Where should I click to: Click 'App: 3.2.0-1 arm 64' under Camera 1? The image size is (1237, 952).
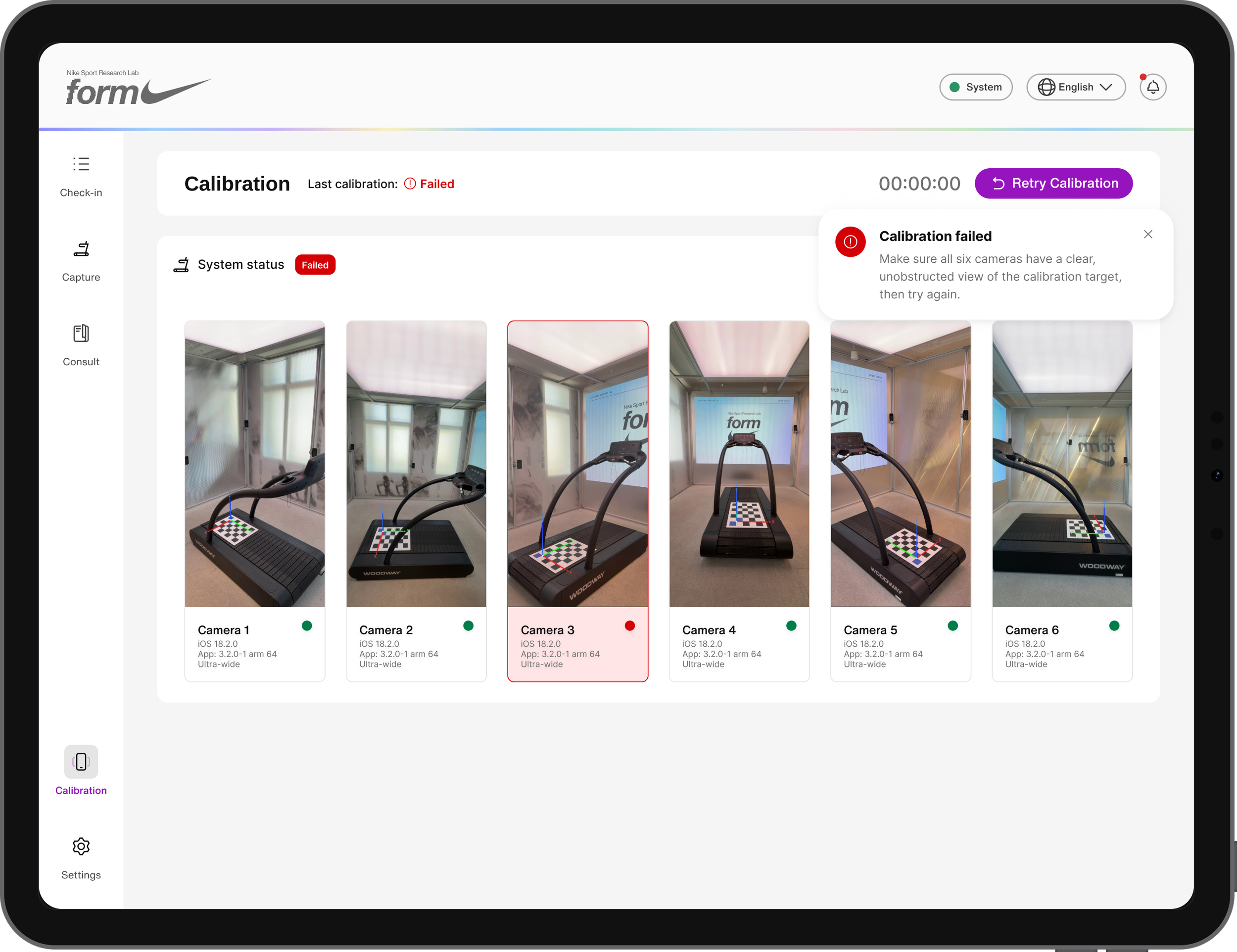pyautogui.click(x=237, y=654)
